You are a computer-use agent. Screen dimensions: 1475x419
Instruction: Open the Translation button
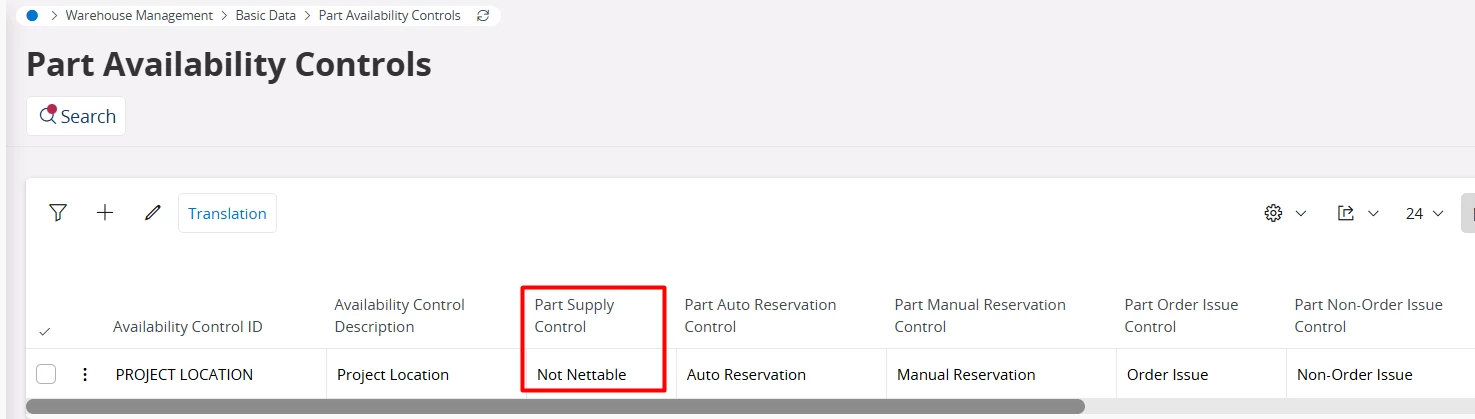point(227,213)
